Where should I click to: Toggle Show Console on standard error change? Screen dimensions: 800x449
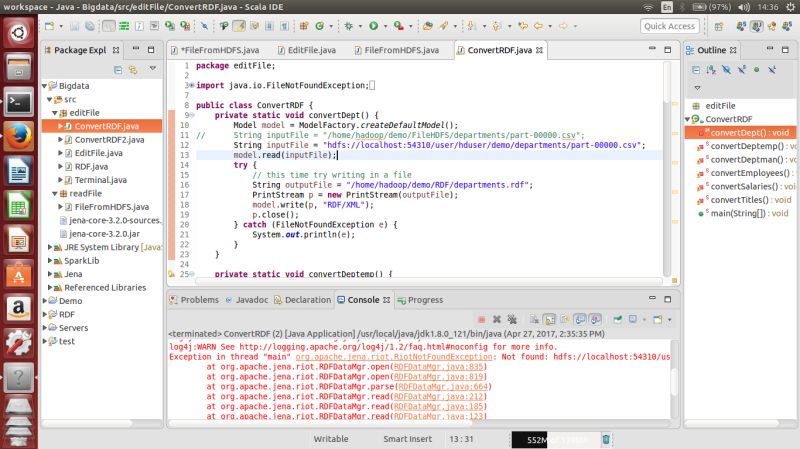click(595, 319)
